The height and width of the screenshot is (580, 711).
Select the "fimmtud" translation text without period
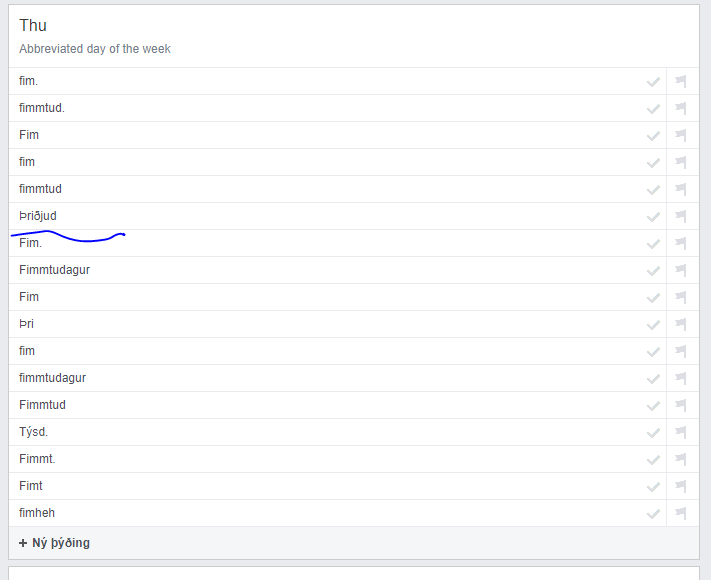click(40, 189)
